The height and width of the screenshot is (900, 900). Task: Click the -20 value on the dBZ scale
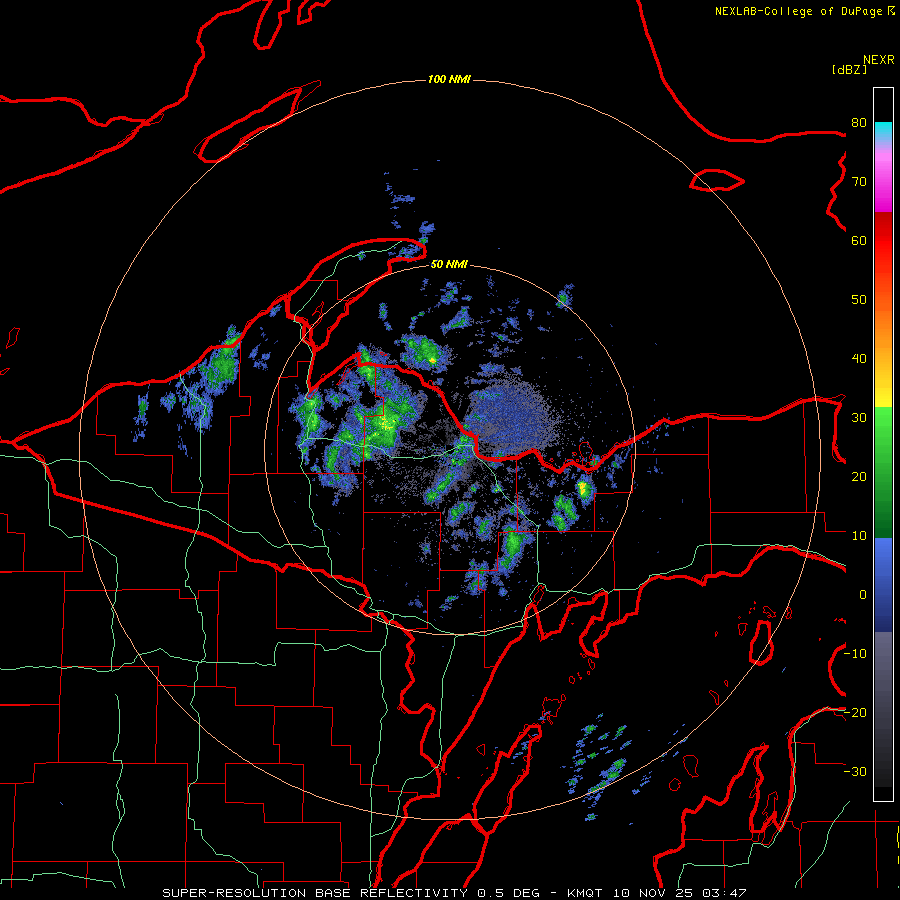[x=855, y=712]
